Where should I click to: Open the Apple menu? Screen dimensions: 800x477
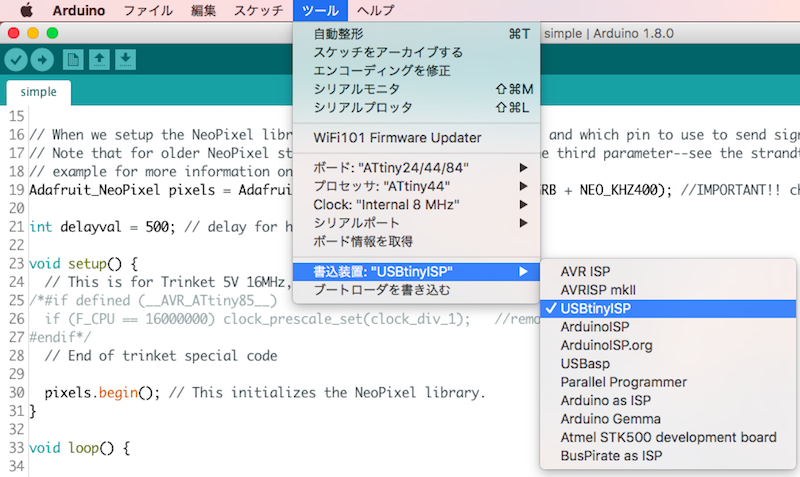[26, 10]
